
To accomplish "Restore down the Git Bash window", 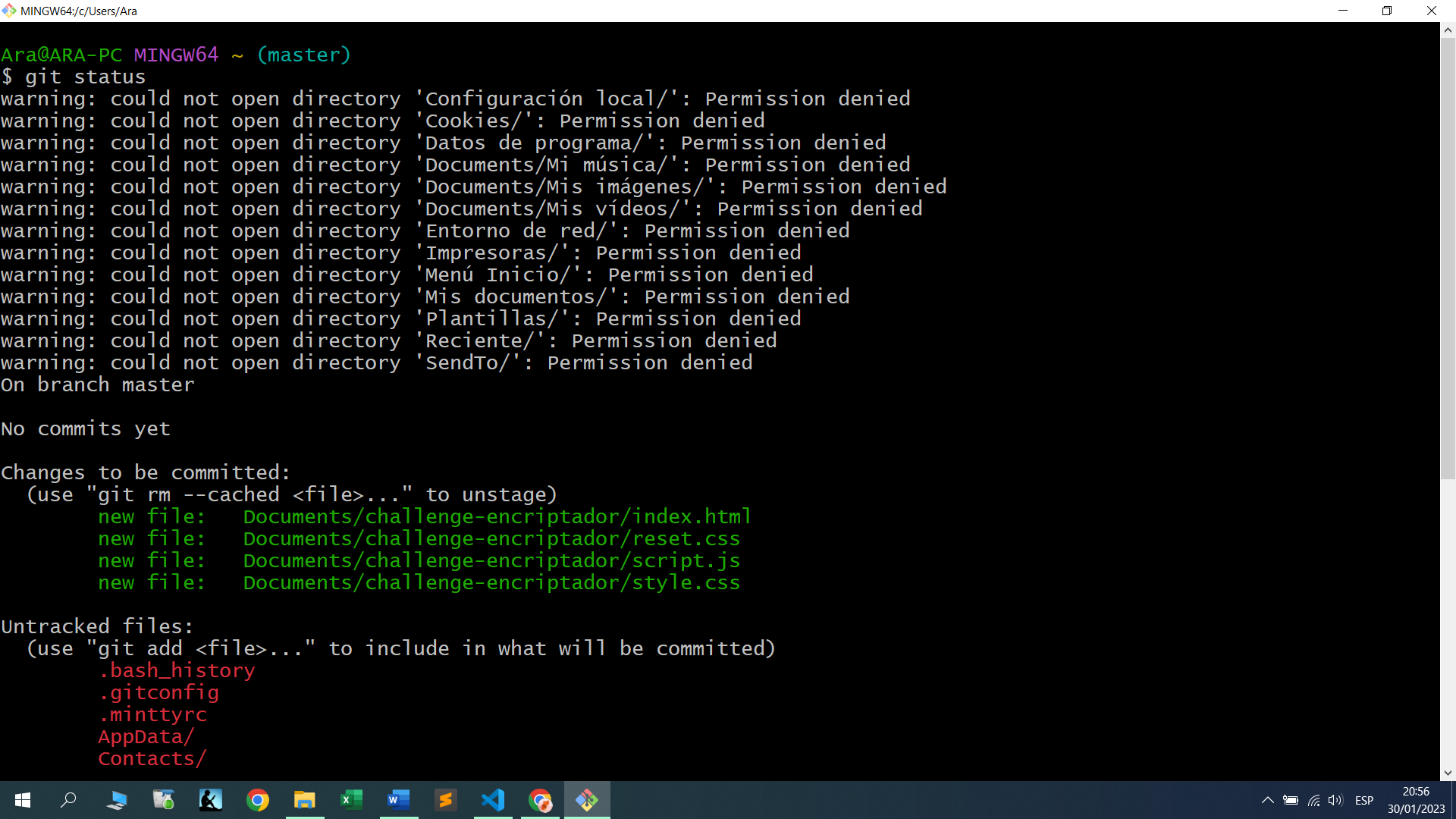I will pyautogui.click(x=1387, y=11).
